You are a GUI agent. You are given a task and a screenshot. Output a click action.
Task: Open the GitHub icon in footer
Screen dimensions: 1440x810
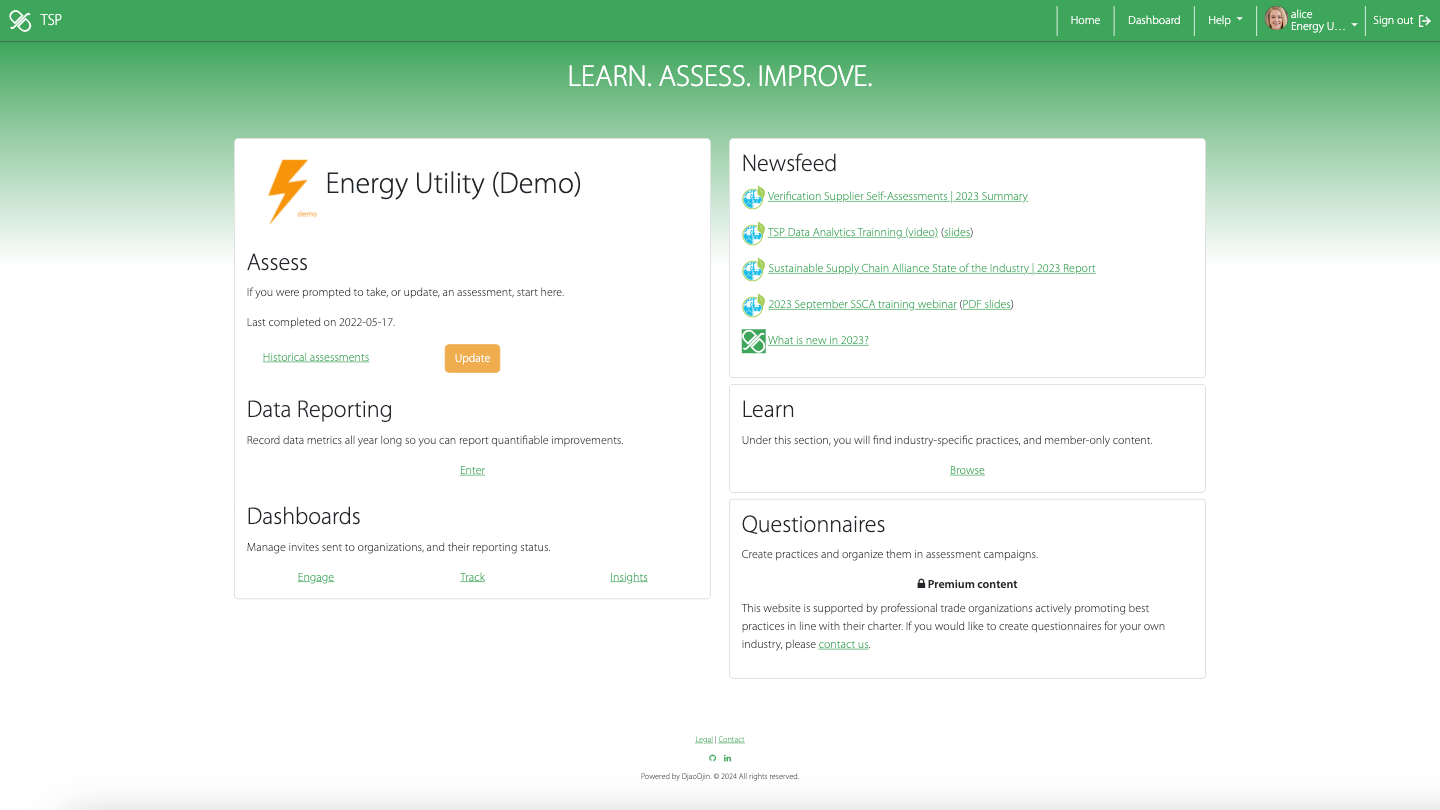click(712, 758)
